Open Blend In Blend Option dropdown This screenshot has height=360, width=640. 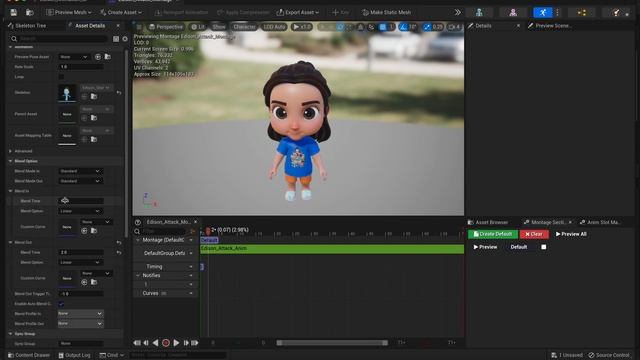(80, 211)
